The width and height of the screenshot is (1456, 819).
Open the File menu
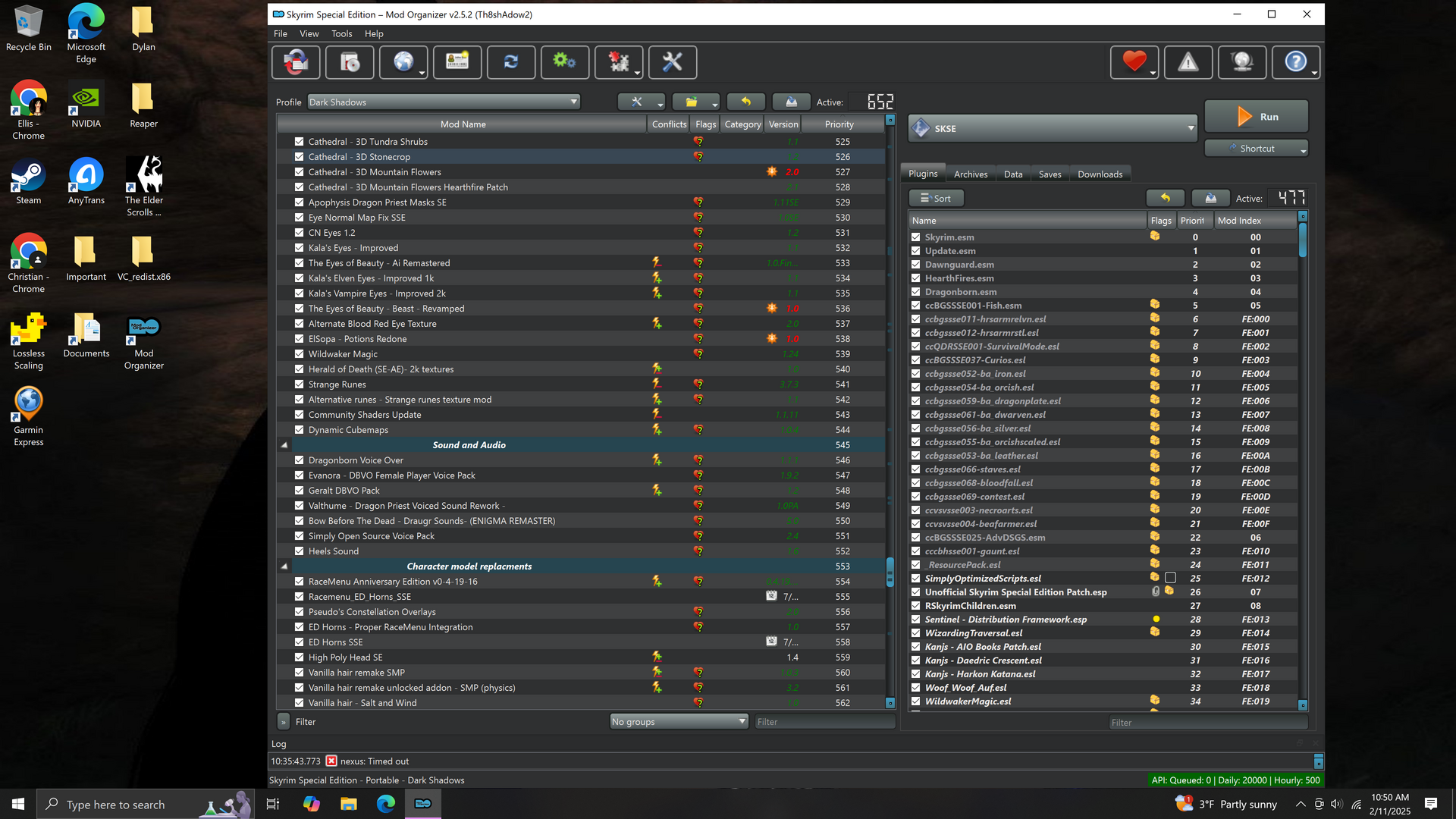[x=280, y=34]
